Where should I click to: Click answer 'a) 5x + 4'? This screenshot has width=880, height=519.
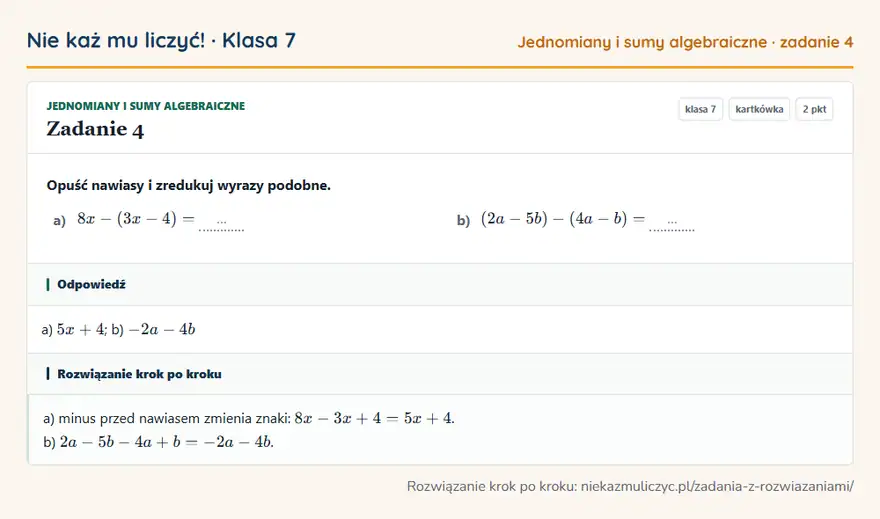pyautogui.click(x=74, y=329)
